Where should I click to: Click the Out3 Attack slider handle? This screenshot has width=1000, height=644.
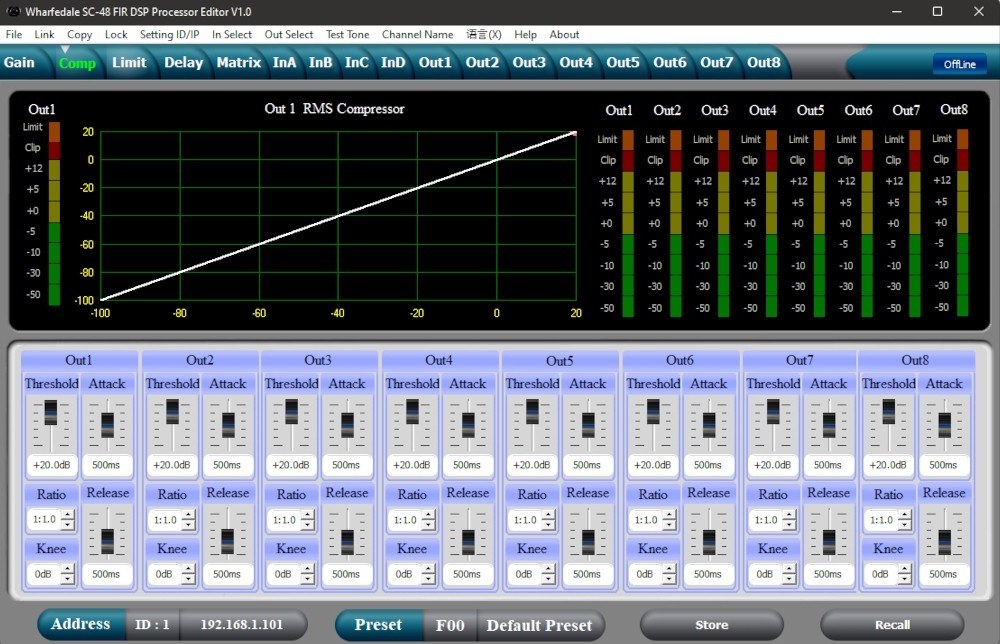tap(348, 425)
